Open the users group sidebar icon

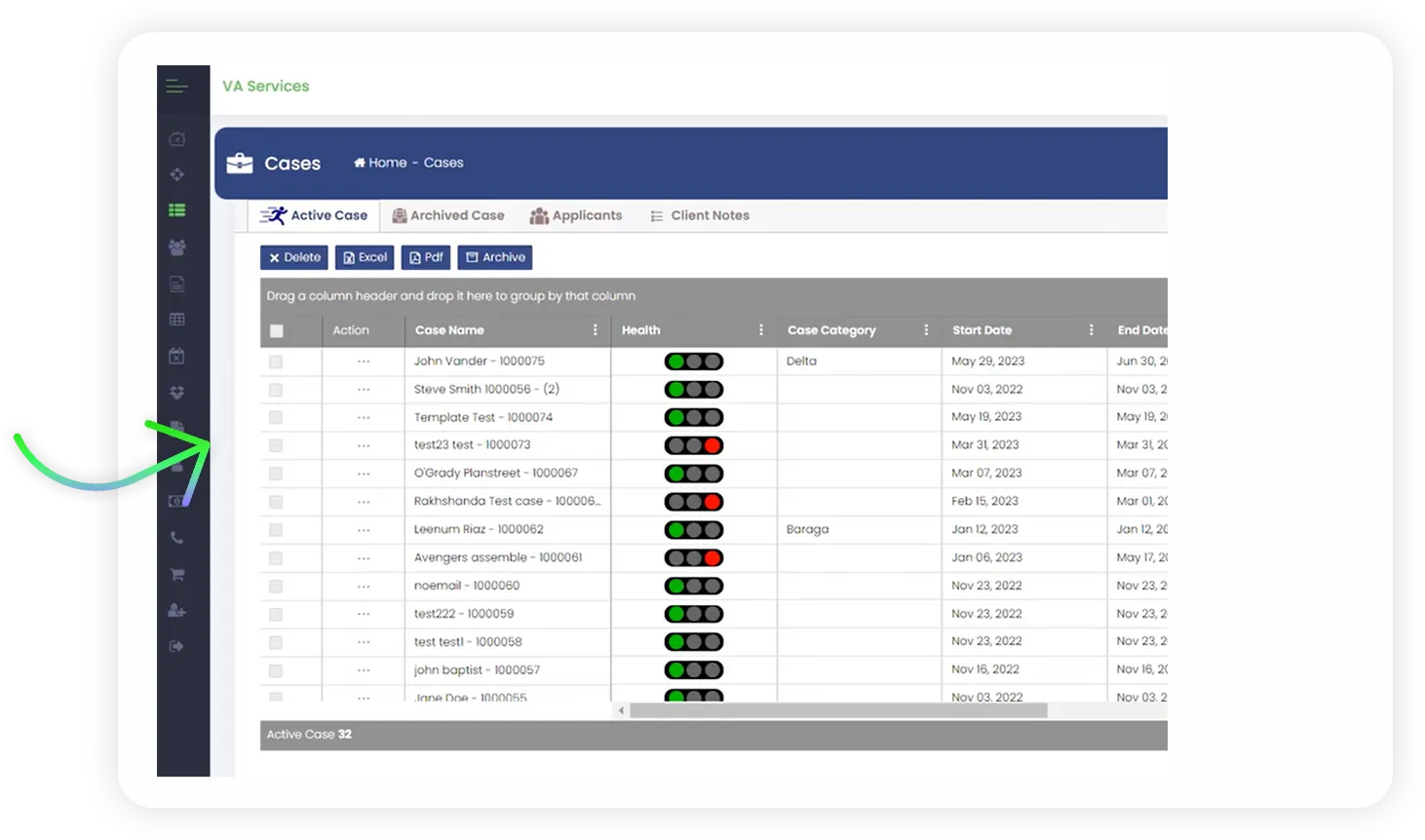tap(176, 248)
